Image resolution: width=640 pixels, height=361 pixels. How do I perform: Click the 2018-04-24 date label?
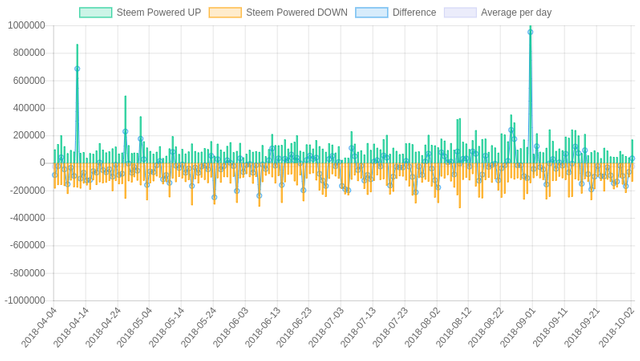pos(103,328)
